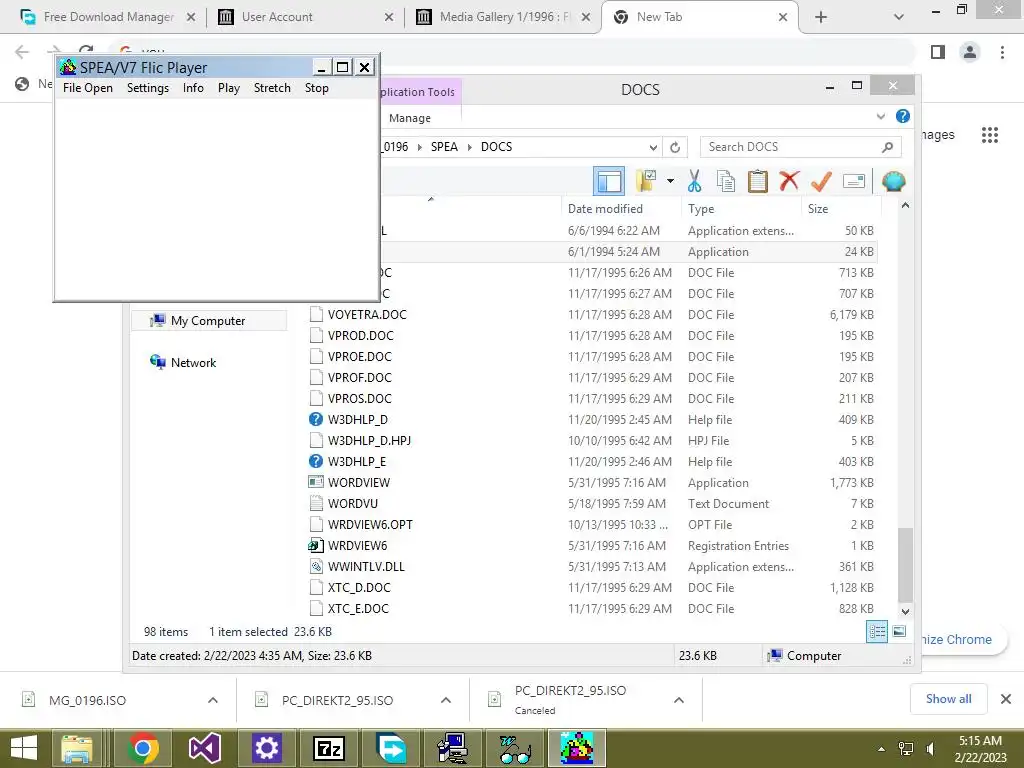Screen dimensions: 1024x768
Task: Click the WRDVIEW6 registry entries icon
Action: tap(315, 545)
